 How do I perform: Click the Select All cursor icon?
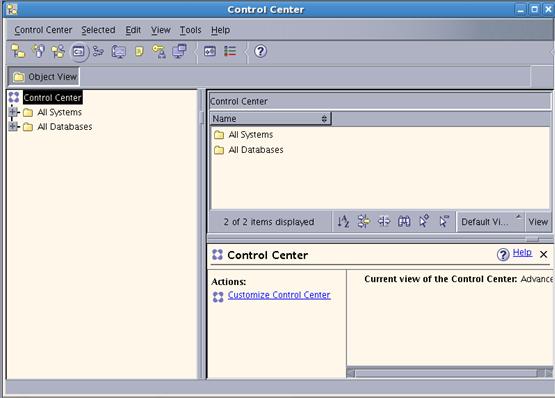tap(424, 221)
